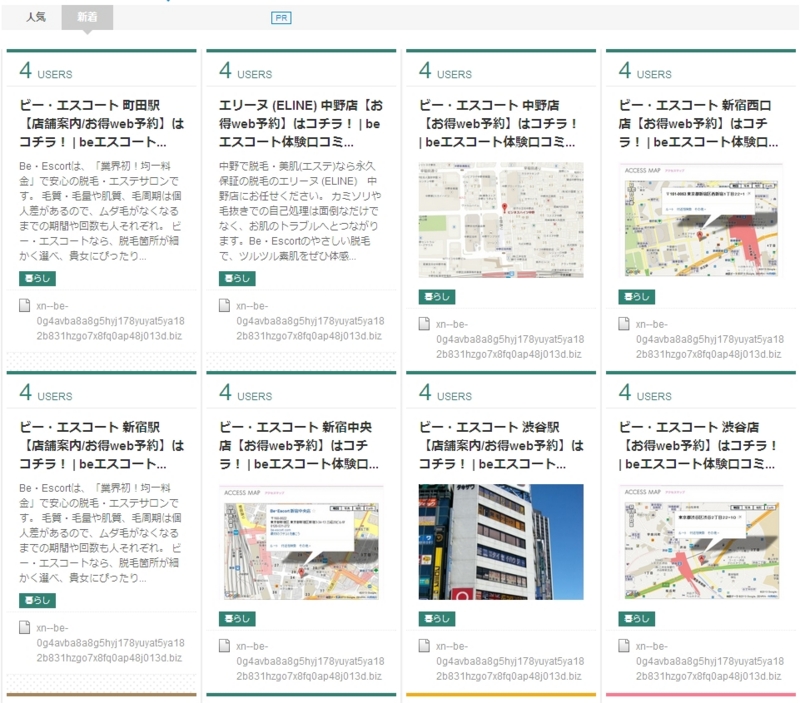Open the domain link on 新宿駅 card
This screenshot has height=703, width=800.
pyautogui.click(x=110, y=643)
